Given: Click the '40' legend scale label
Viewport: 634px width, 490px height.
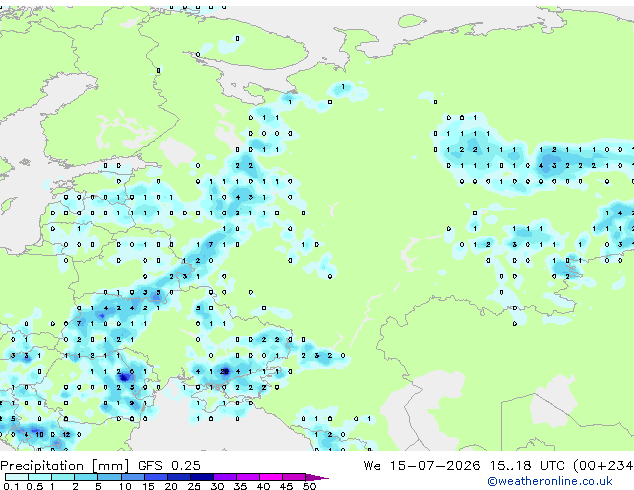Looking at the screenshot, I should 263,486.
